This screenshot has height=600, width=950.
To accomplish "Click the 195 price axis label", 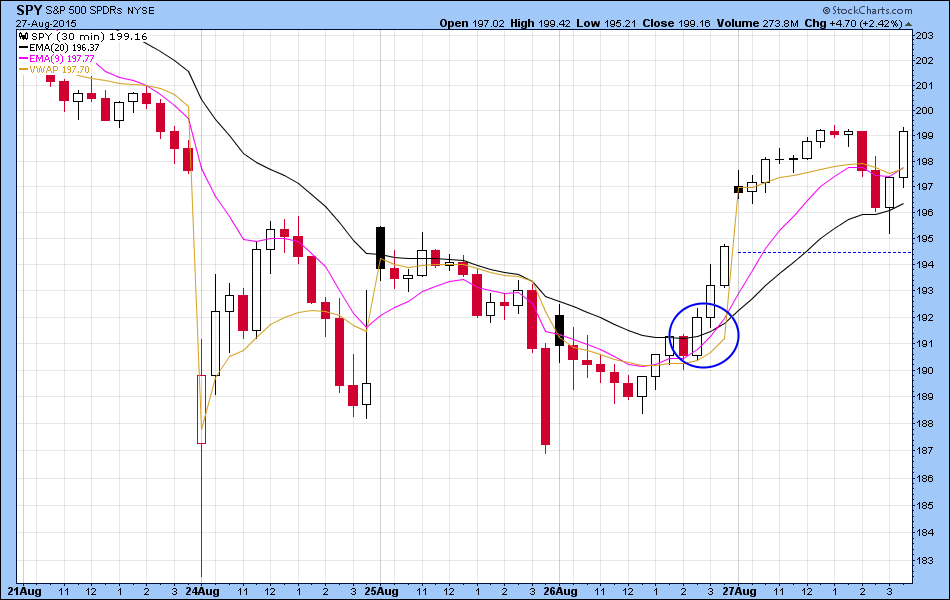I will pyautogui.click(x=924, y=239).
